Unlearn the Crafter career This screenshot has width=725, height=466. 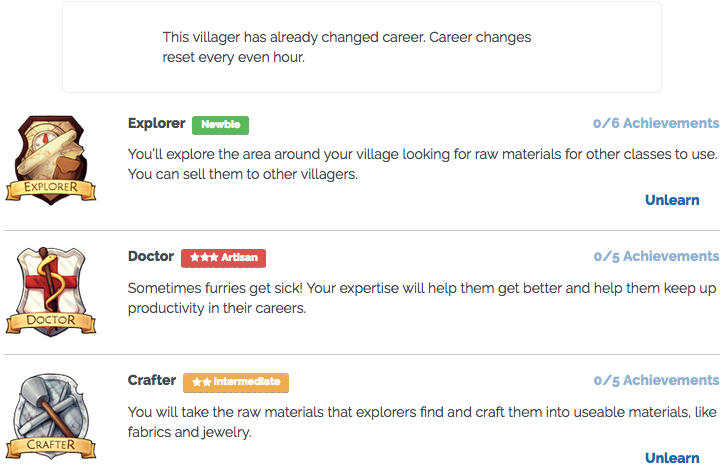coord(672,458)
